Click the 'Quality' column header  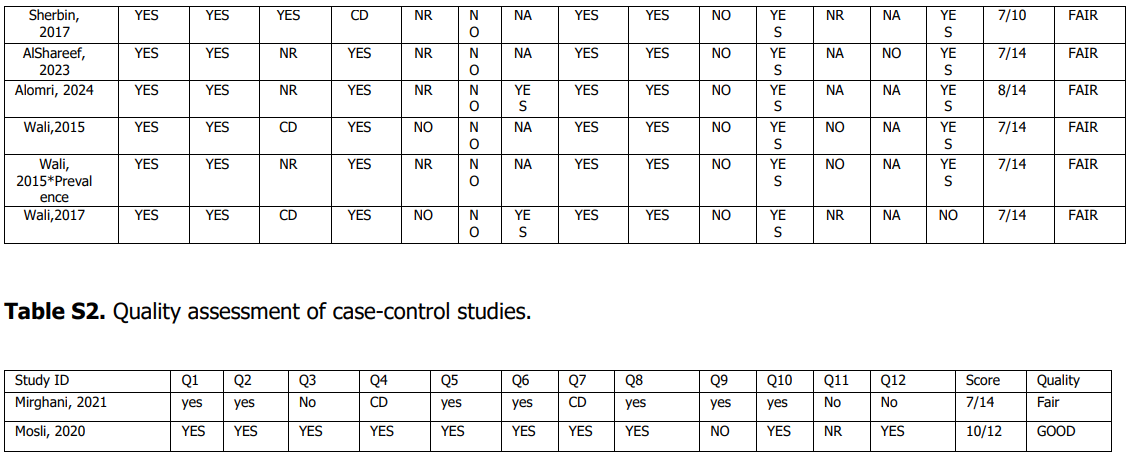click(x=1058, y=380)
